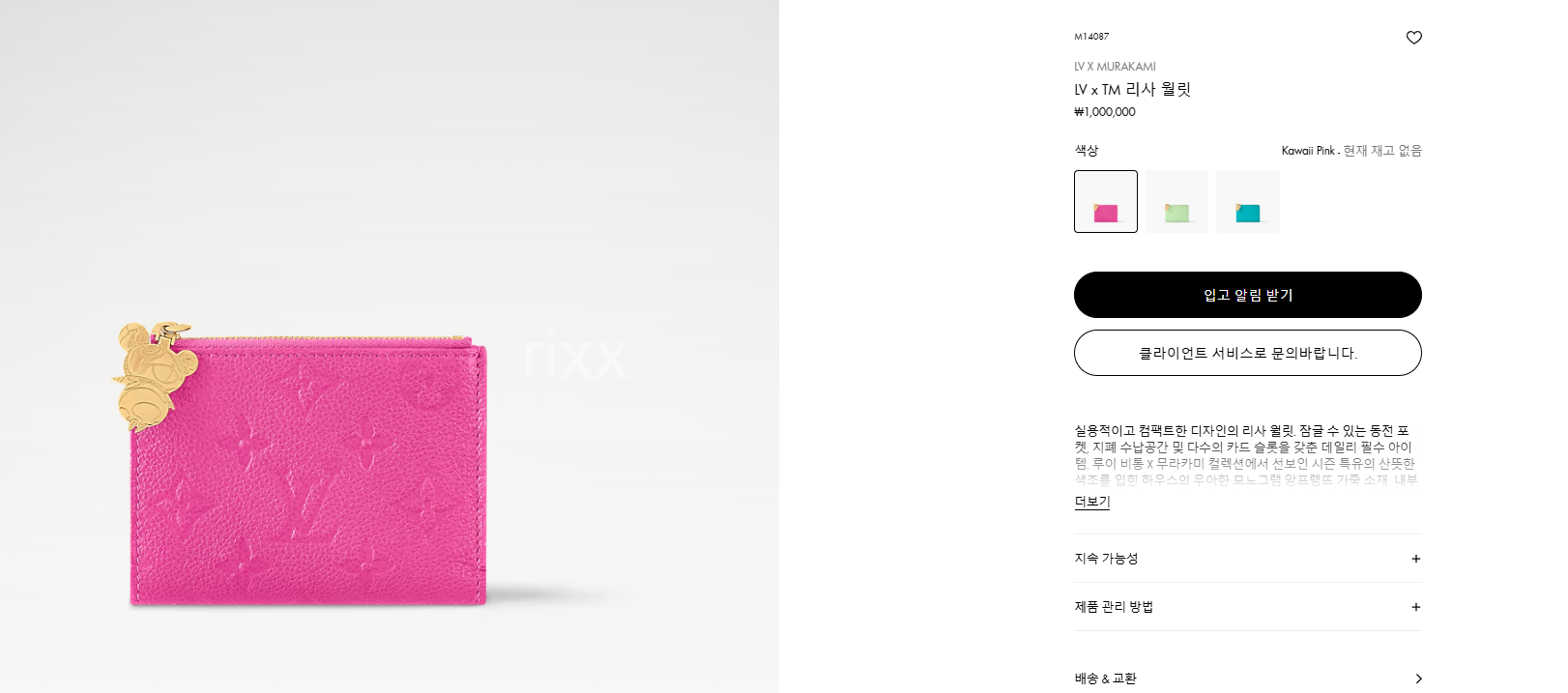Select the turquoise wallet color swatch
The image size is (1568, 693).
[x=1248, y=201]
